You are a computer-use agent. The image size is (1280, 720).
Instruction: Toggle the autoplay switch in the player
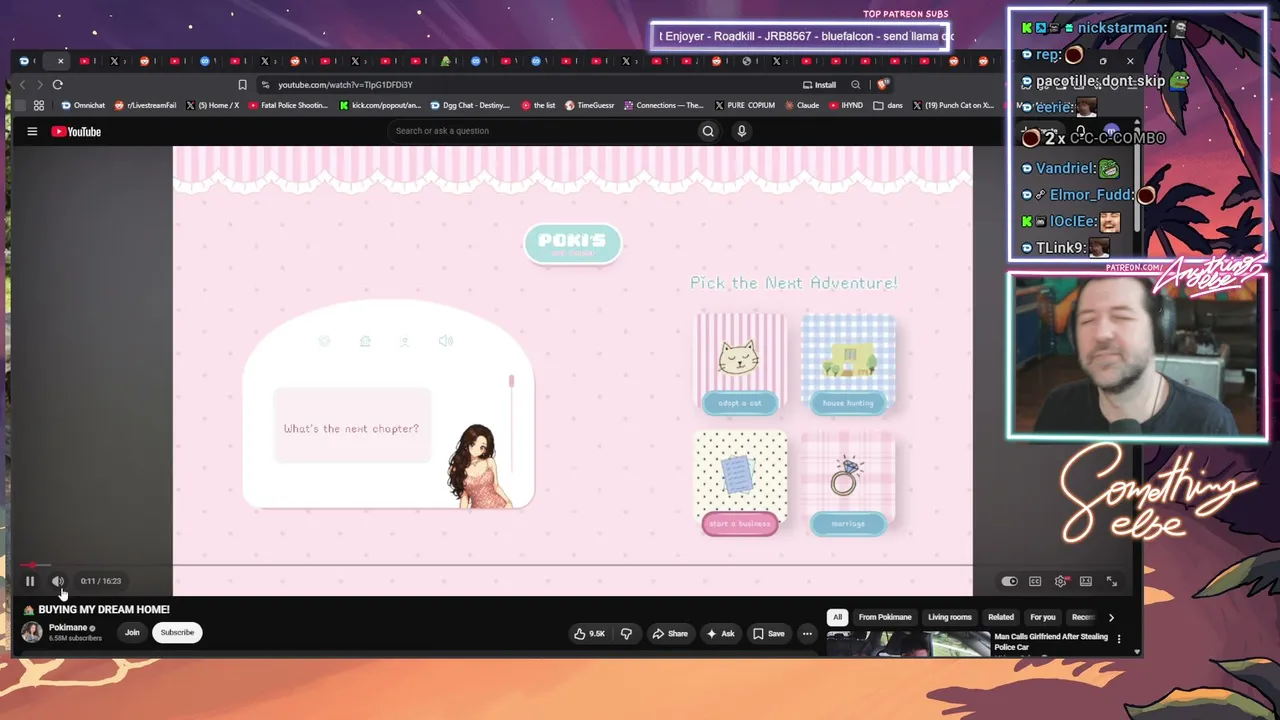[1009, 581]
